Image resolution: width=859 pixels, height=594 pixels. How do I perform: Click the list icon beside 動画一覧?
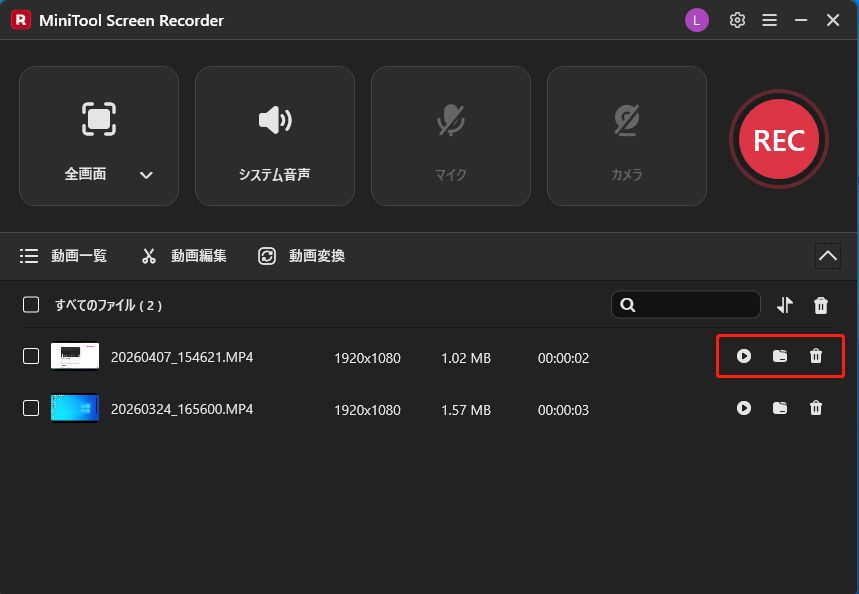click(x=29, y=256)
